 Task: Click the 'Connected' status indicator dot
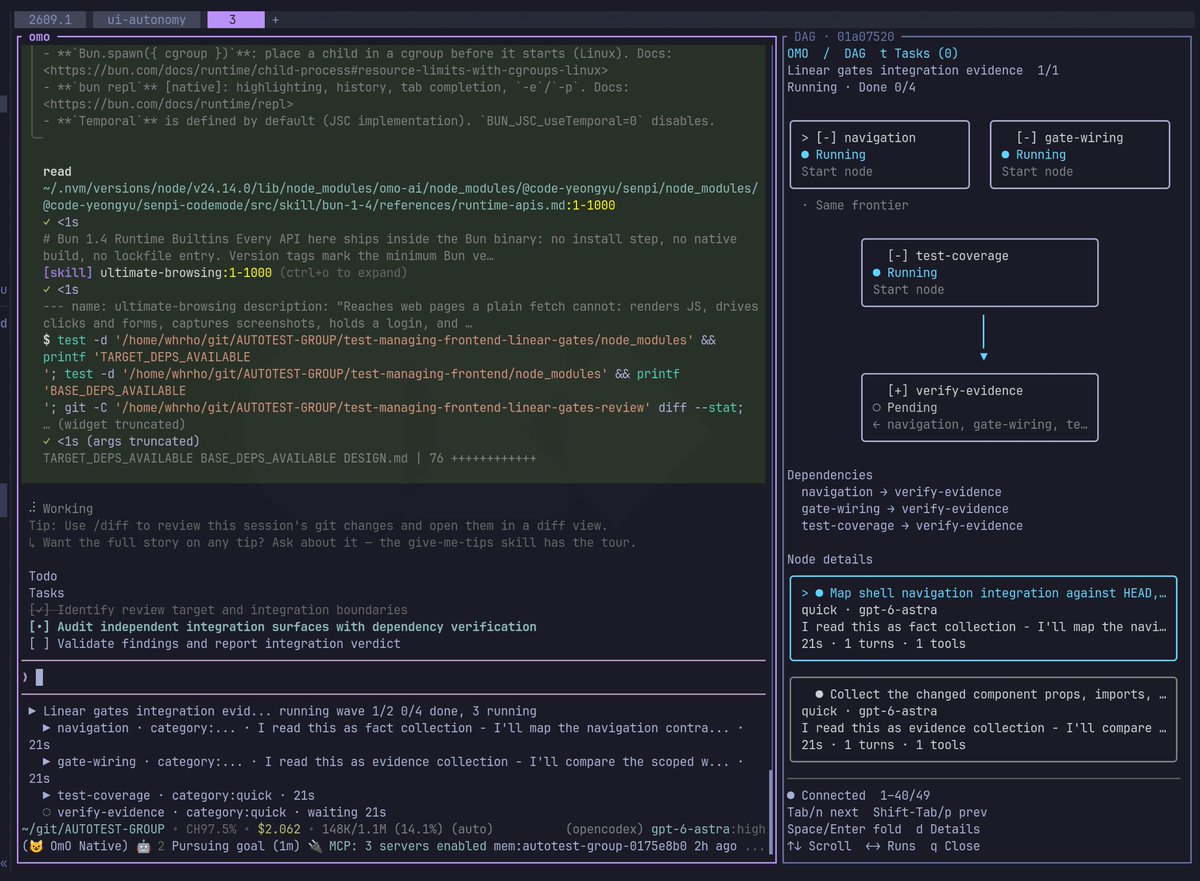[x=791, y=796]
